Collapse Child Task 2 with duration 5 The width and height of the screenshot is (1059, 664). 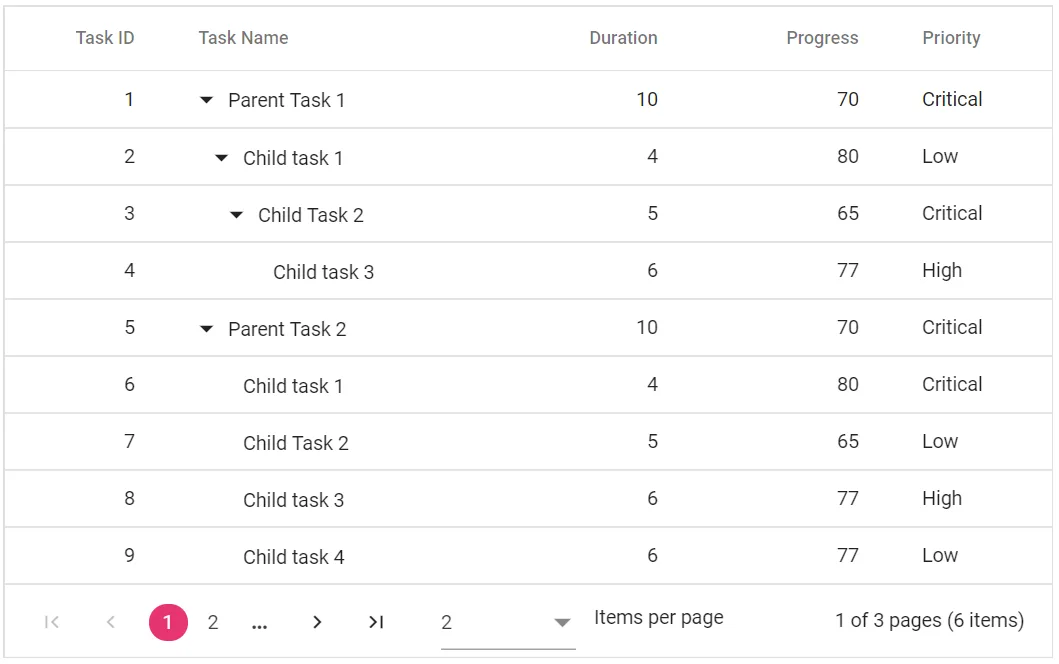pos(236,214)
